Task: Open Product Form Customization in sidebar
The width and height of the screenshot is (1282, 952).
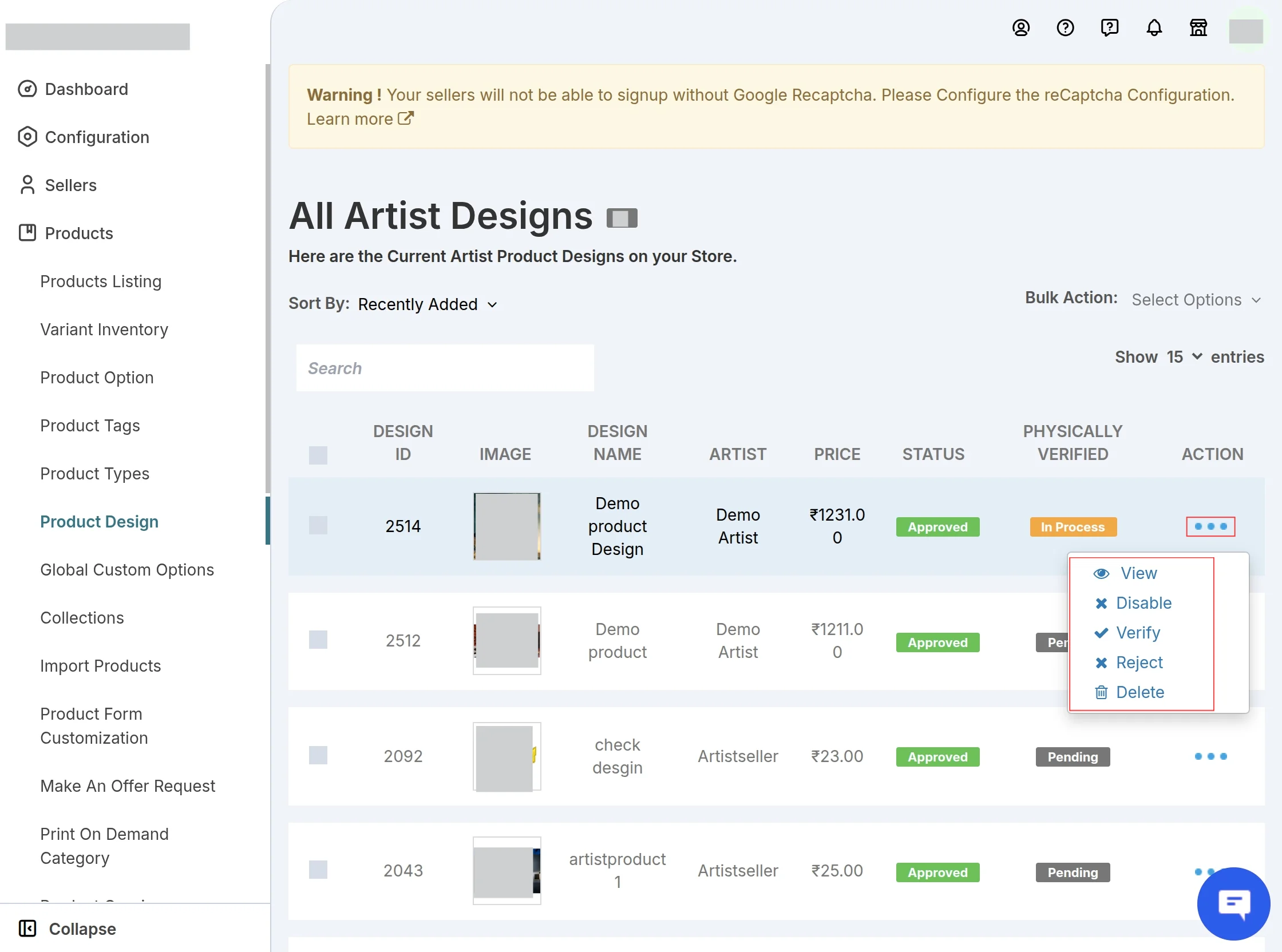Action: 94,725
